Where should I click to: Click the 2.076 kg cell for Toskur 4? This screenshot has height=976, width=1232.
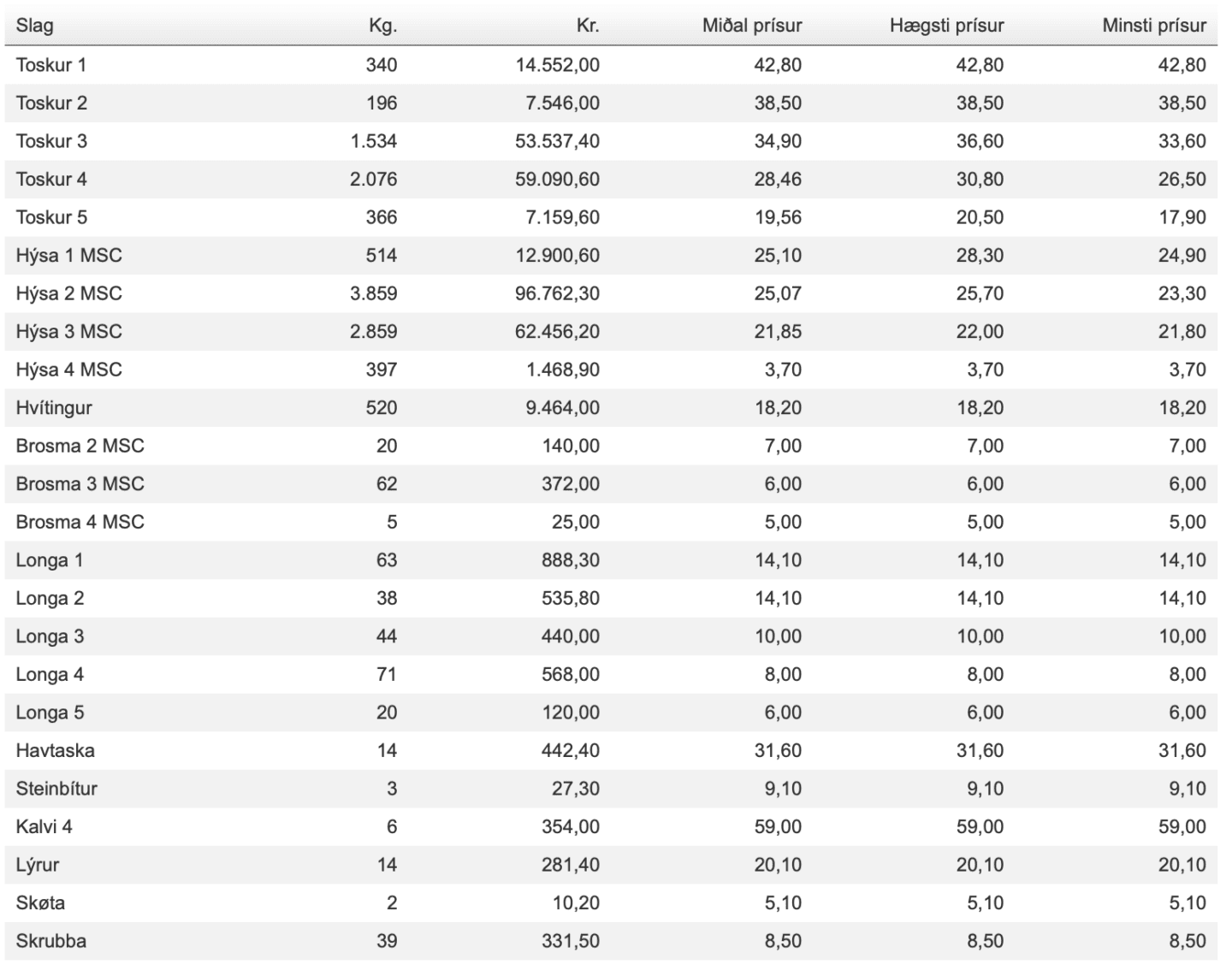tap(373, 180)
